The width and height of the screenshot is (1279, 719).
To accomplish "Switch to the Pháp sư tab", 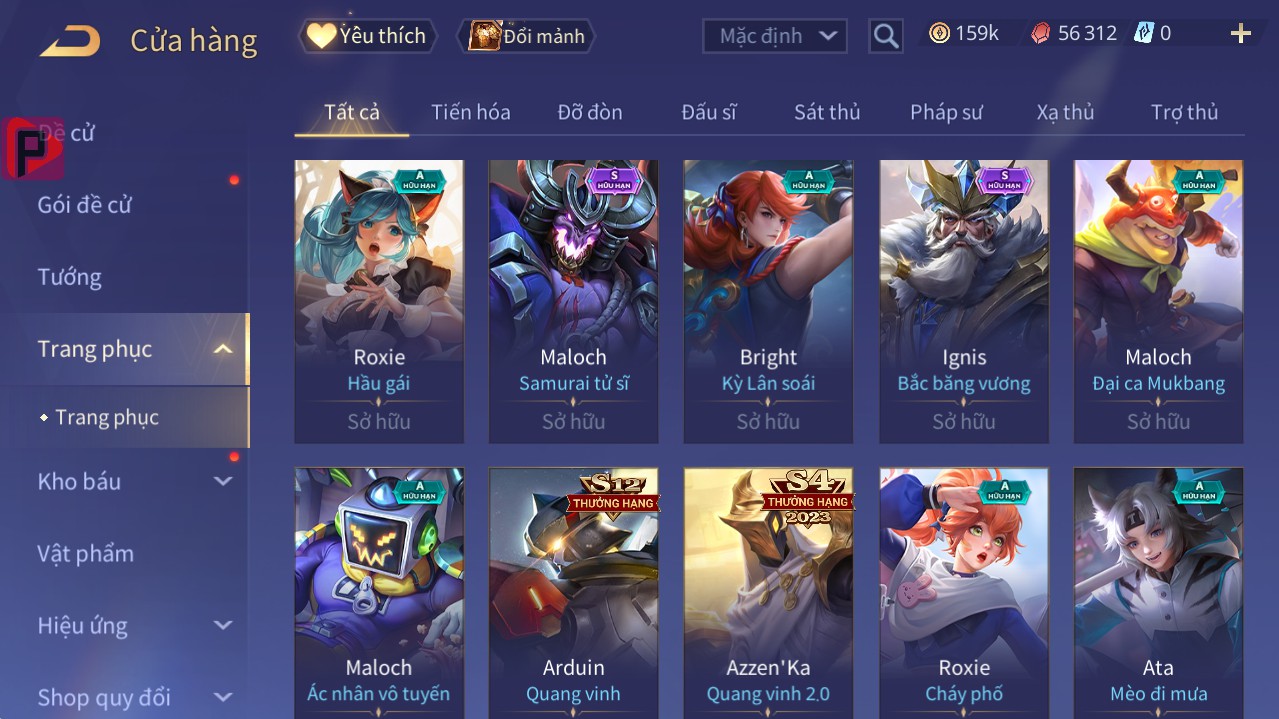I will pos(946,112).
